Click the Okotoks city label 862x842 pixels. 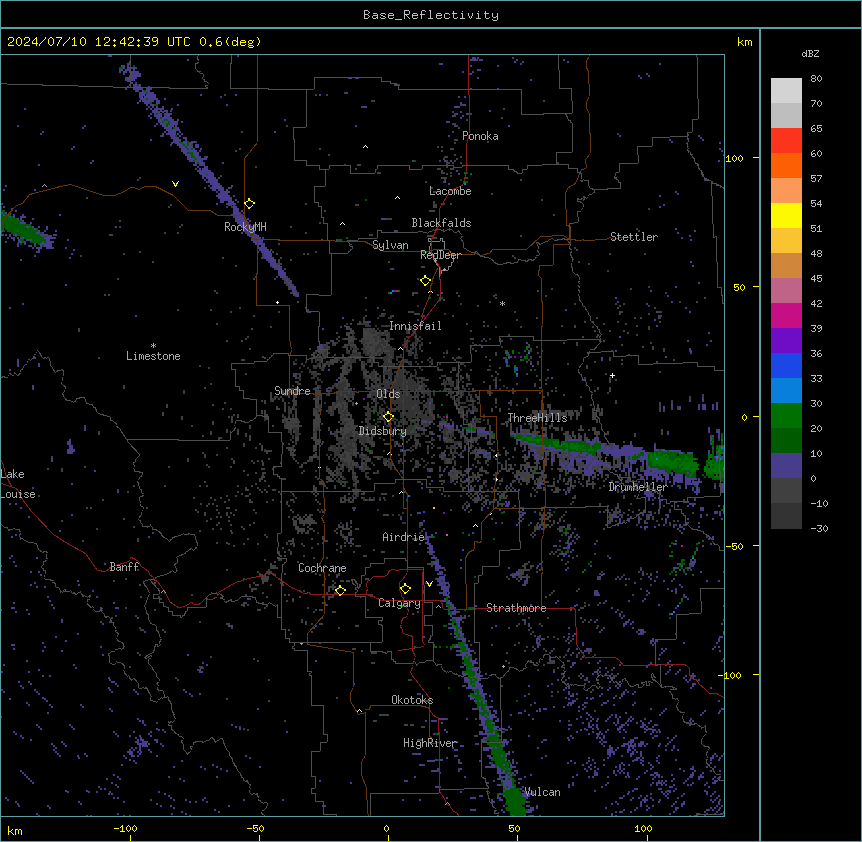point(412,700)
